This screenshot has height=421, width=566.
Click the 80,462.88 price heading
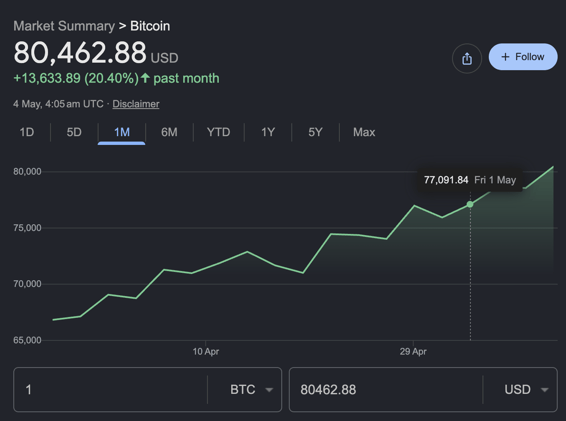point(80,53)
